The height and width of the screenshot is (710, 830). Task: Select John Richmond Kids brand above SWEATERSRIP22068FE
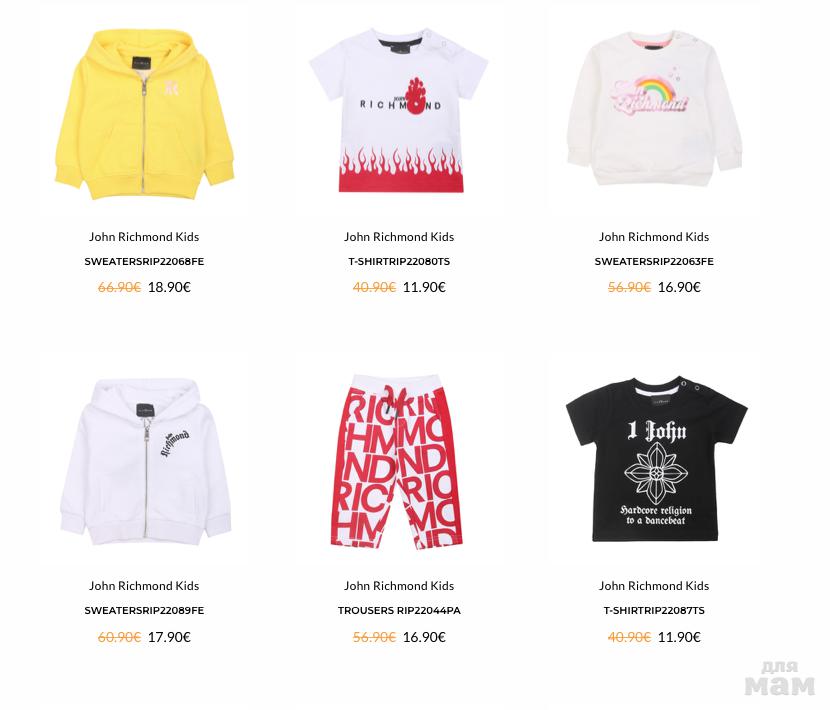144,237
